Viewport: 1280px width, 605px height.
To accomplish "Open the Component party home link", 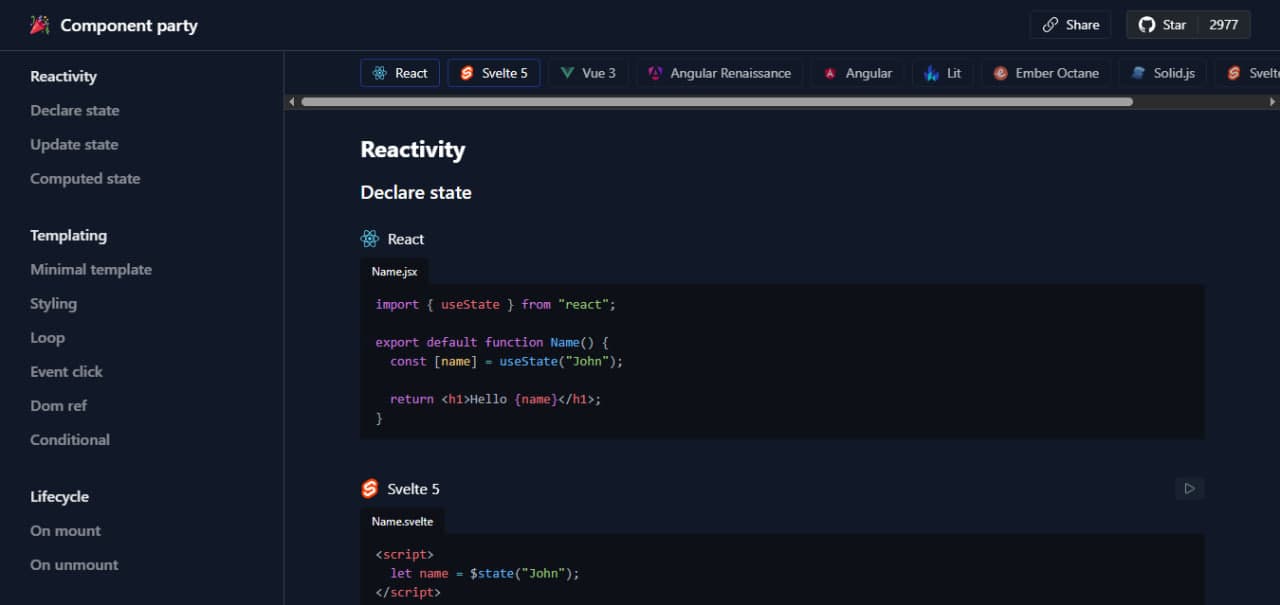I will coord(114,25).
